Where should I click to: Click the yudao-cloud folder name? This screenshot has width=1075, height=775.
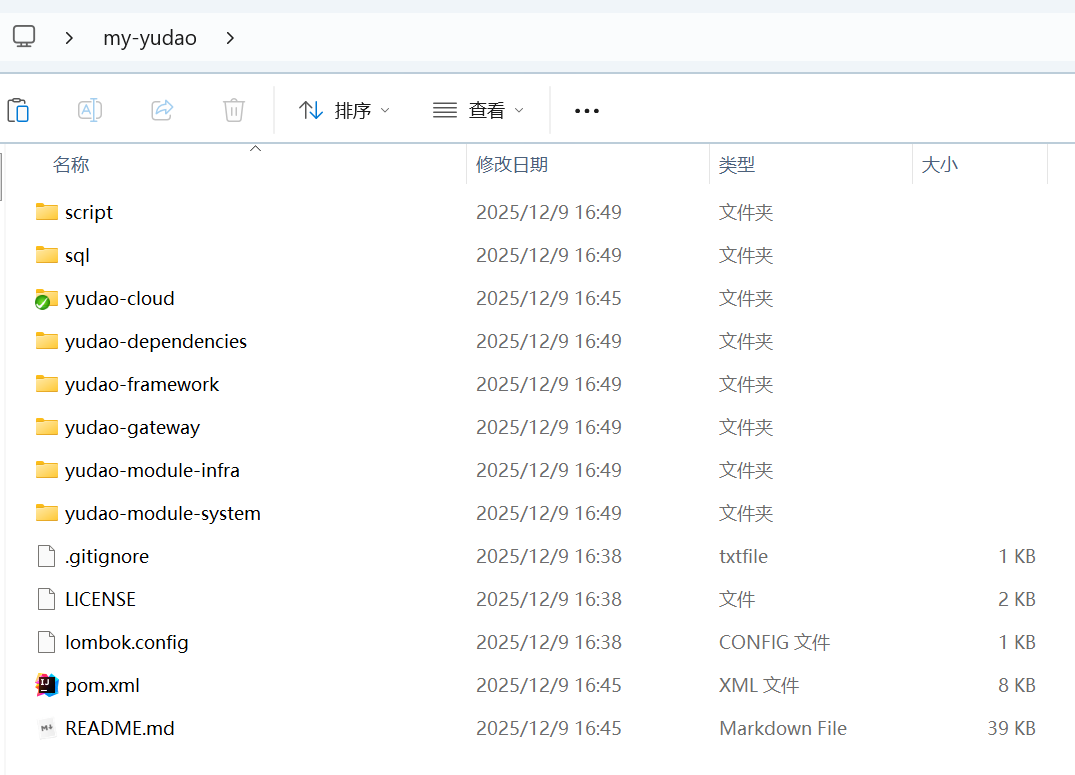pyautogui.click(x=120, y=298)
